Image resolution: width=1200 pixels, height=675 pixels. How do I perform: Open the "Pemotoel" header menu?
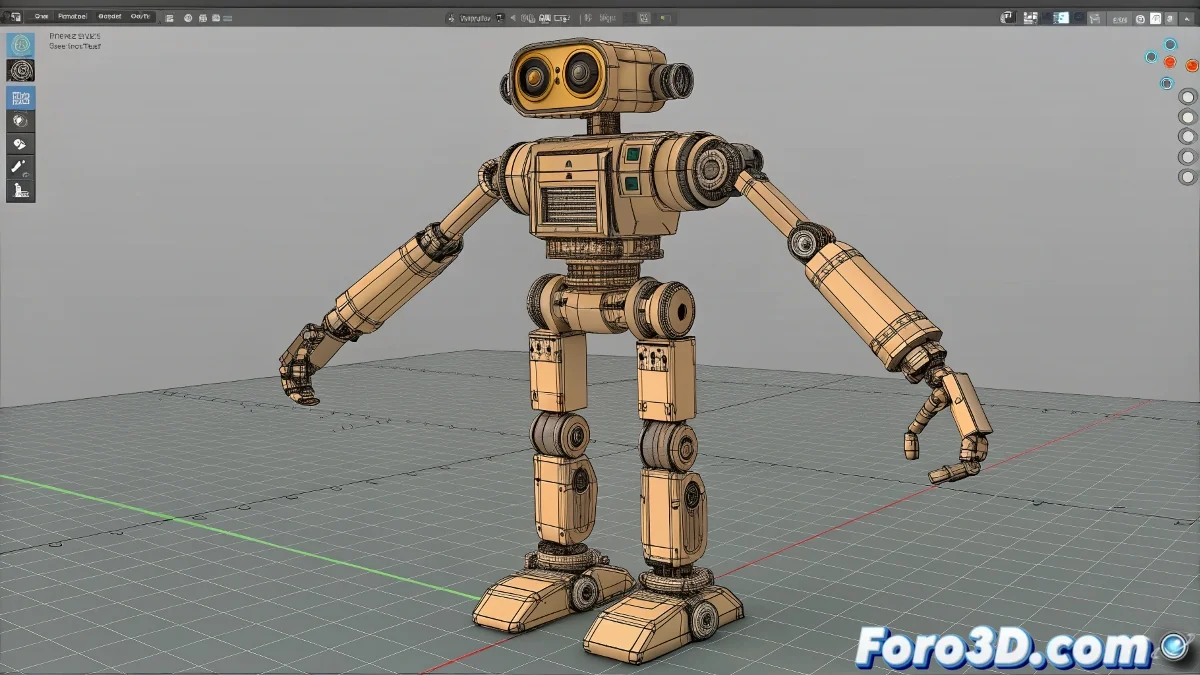tap(73, 17)
